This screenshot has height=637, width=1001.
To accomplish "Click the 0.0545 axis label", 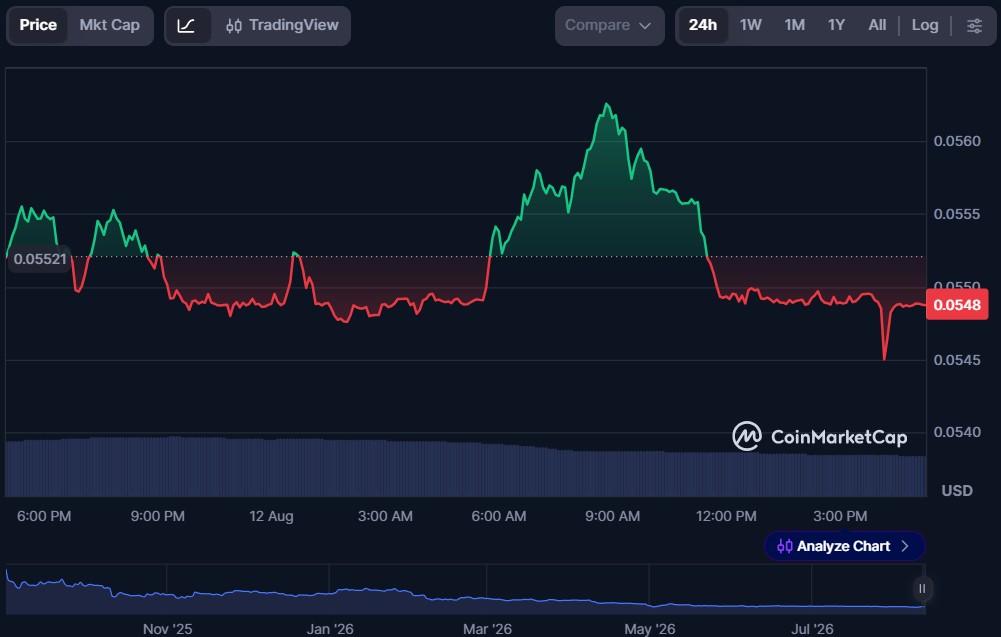I will (x=957, y=360).
